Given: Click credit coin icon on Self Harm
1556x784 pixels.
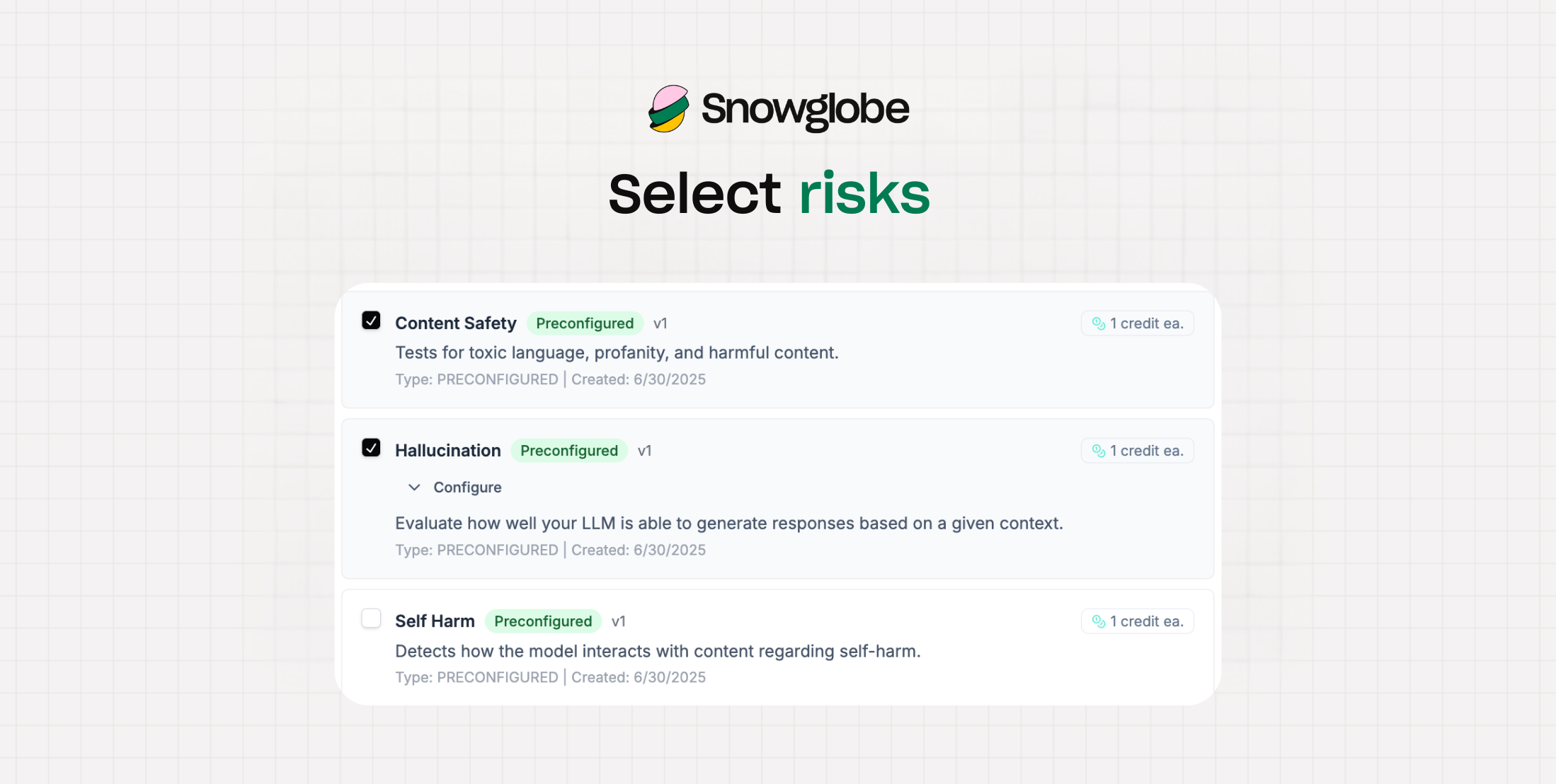Looking at the screenshot, I should (1099, 621).
